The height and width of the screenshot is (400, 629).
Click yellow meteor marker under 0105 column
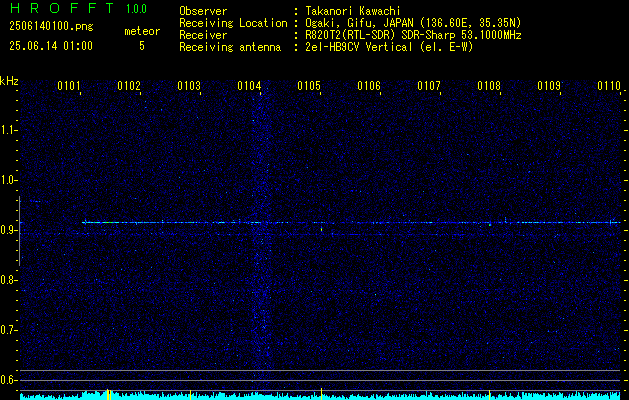(x=321, y=394)
